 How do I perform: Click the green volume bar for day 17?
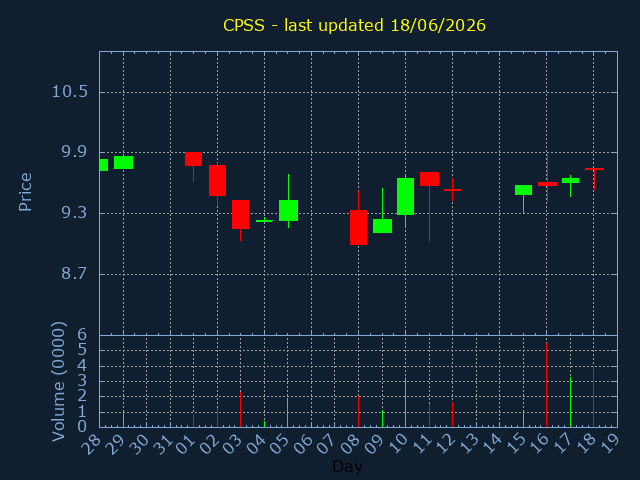point(571,402)
